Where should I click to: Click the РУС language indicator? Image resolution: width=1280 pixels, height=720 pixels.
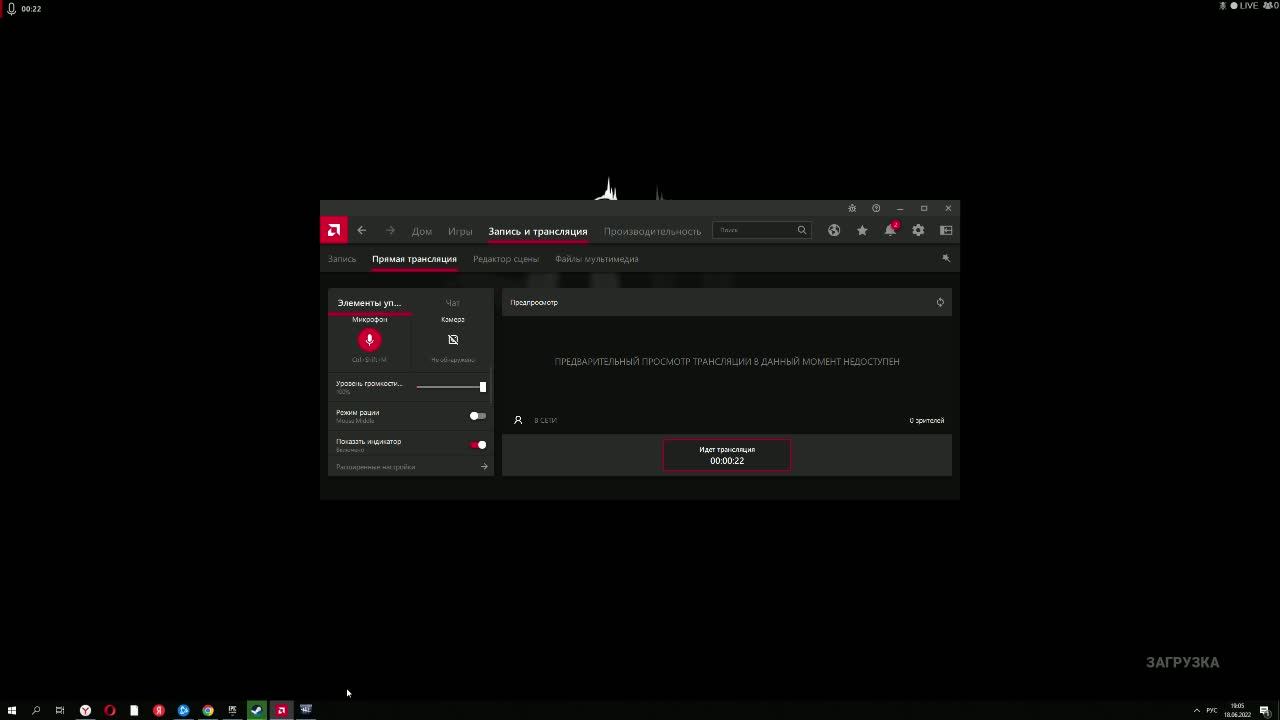[1212, 710]
